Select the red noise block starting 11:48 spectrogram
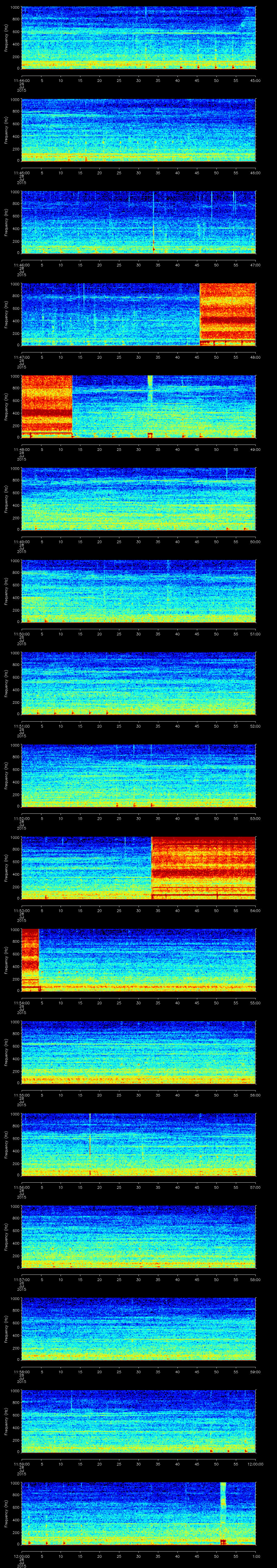Screen dimensions: 277x1568 [x=46, y=406]
